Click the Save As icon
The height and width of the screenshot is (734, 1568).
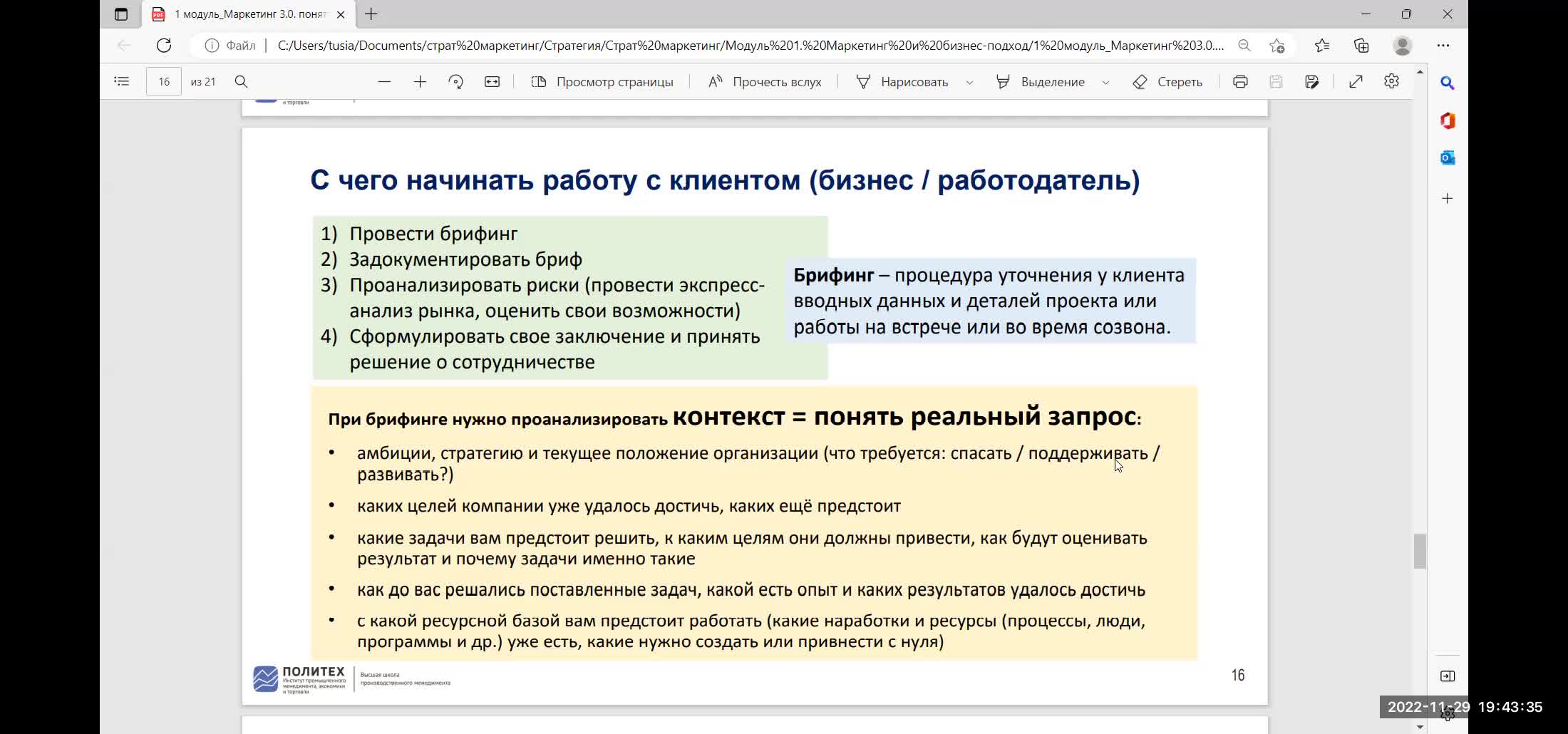click(x=1312, y=82)
